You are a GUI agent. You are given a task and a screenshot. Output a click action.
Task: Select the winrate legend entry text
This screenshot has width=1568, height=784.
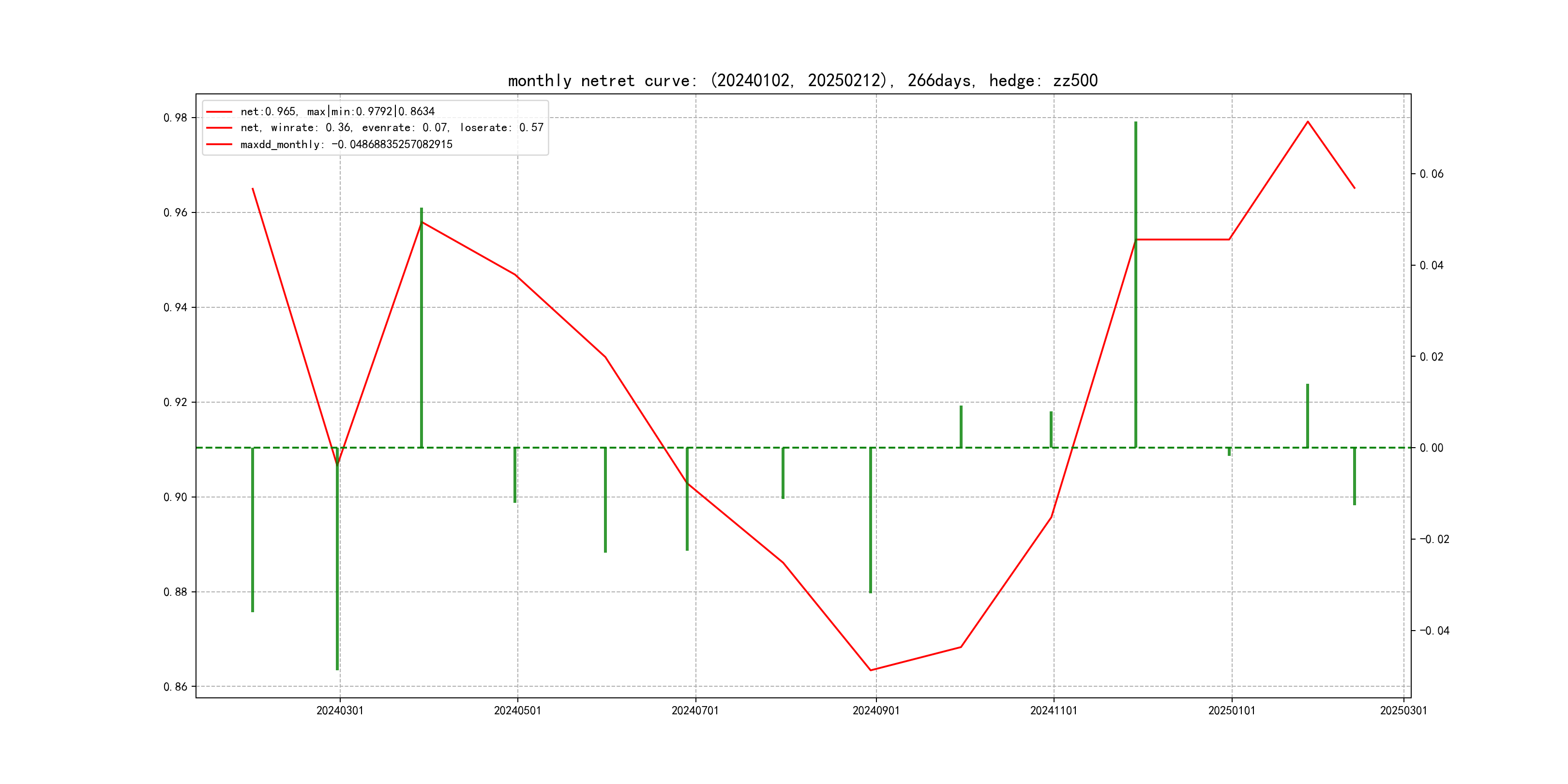392,128
